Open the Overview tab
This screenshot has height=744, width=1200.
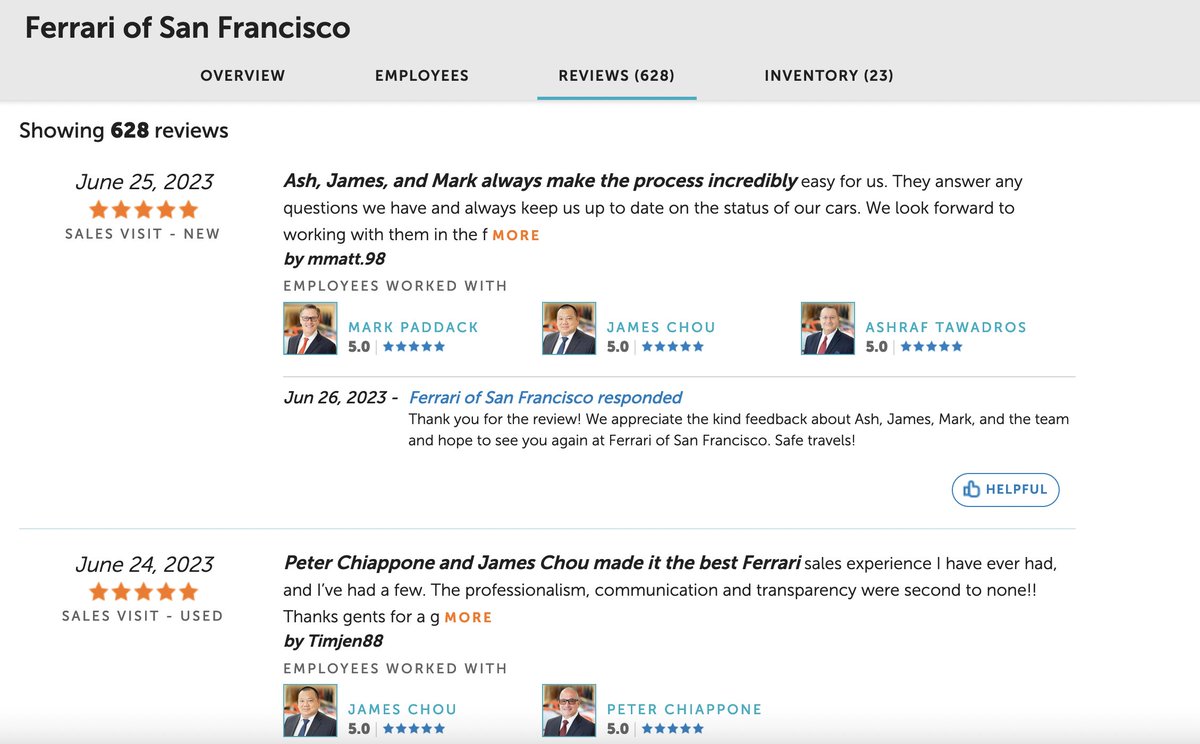243,76
